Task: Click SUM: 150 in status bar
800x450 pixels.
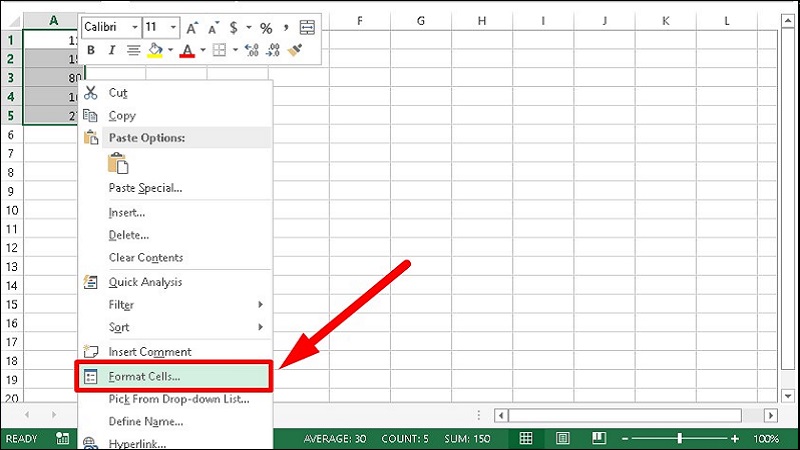Action: pos(467,439)
